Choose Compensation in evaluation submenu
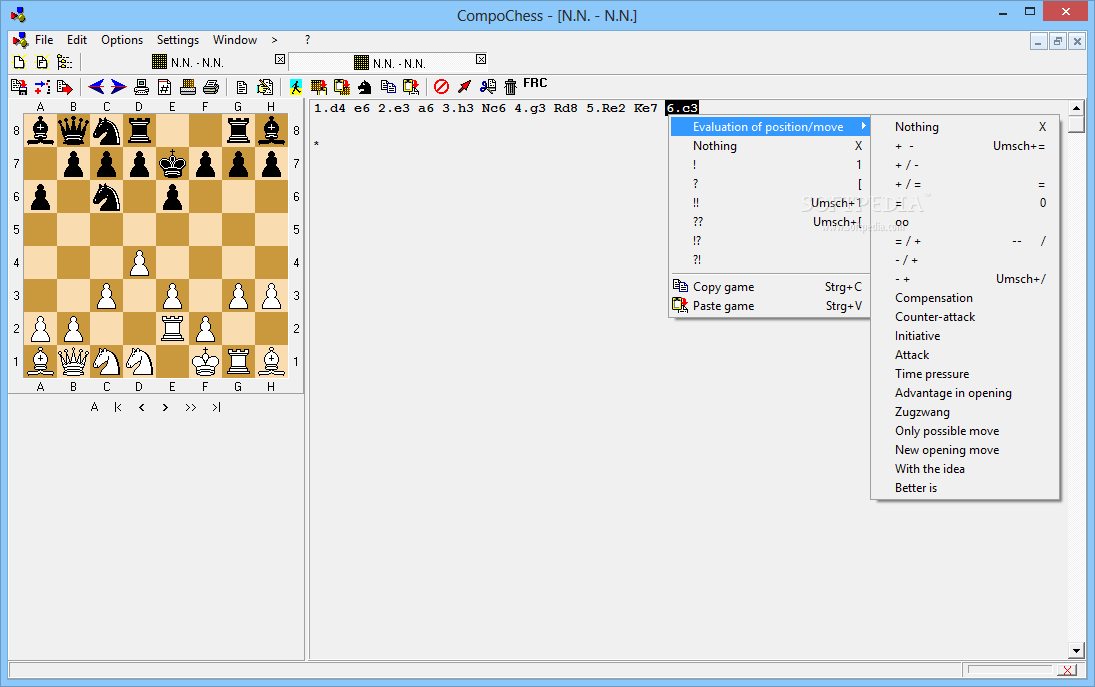1095x687 pixels. click(965, 297)
